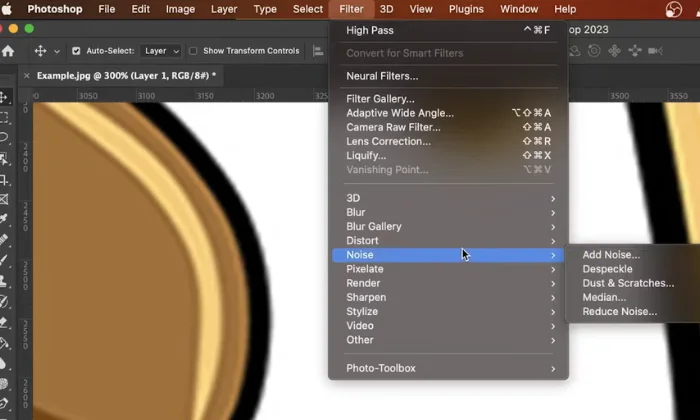
Task: Select the Object Selection tool
Action: tap(4, 158)
